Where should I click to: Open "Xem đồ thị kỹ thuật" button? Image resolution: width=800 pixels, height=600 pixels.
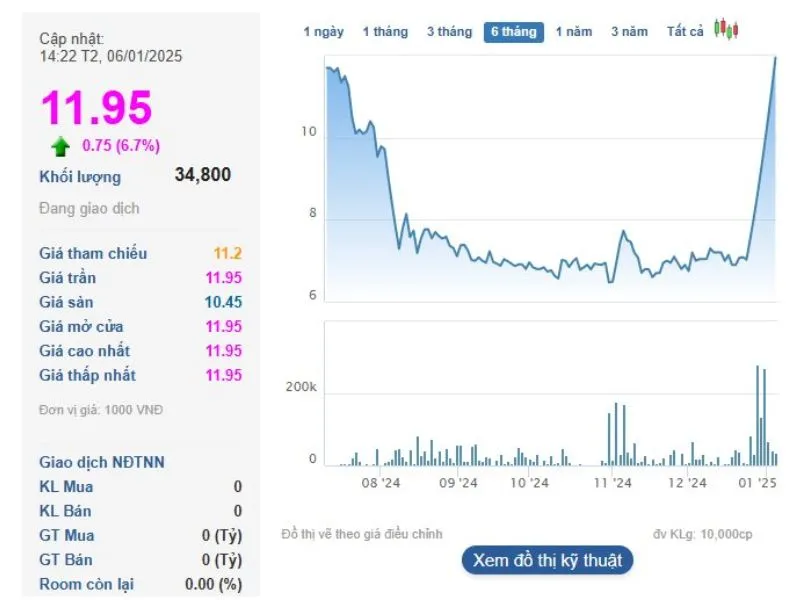[x=547, y=560]
